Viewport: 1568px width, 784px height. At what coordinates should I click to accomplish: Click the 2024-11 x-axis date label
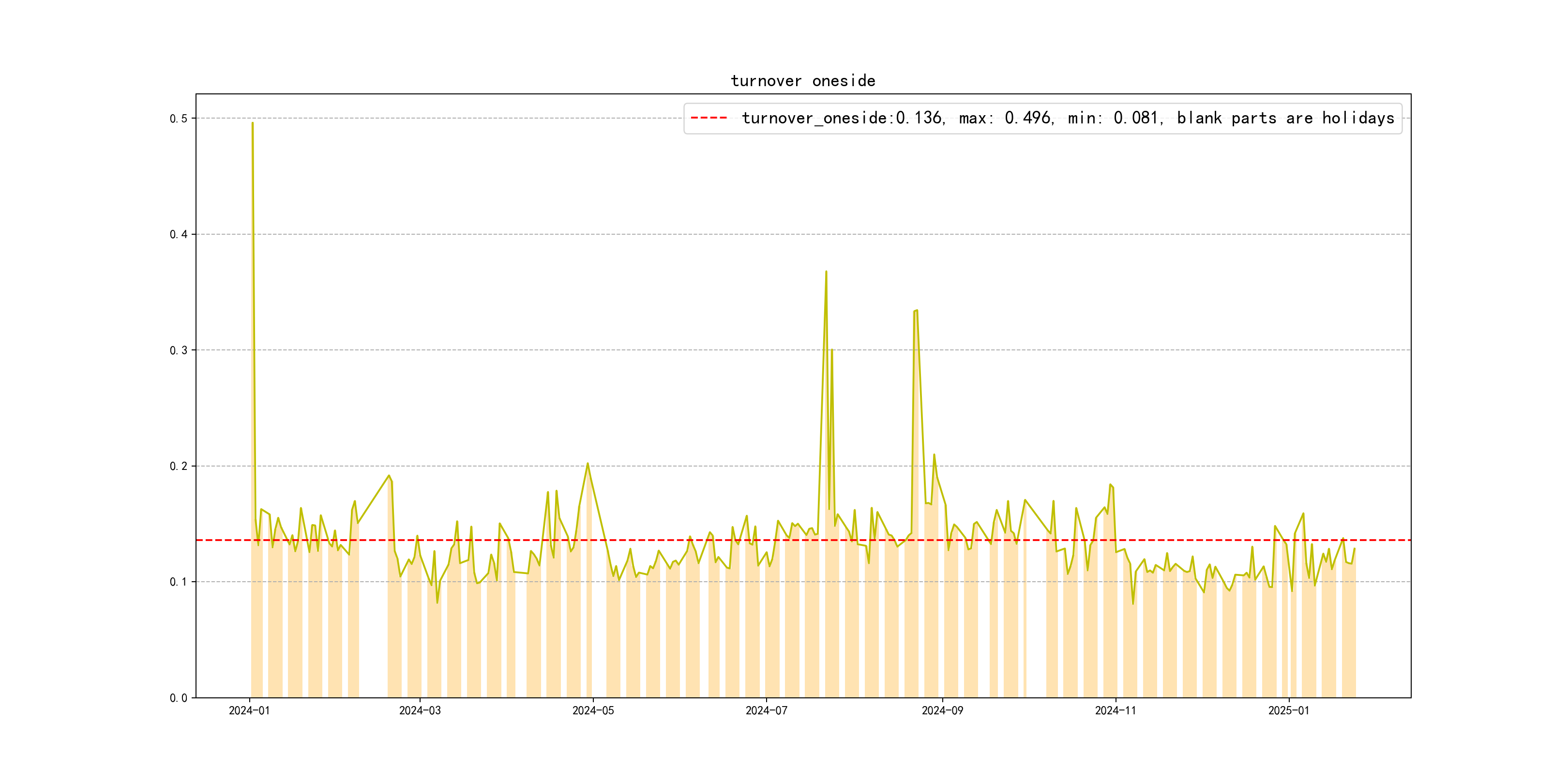pyautogui.click(x=1115, y=711)
